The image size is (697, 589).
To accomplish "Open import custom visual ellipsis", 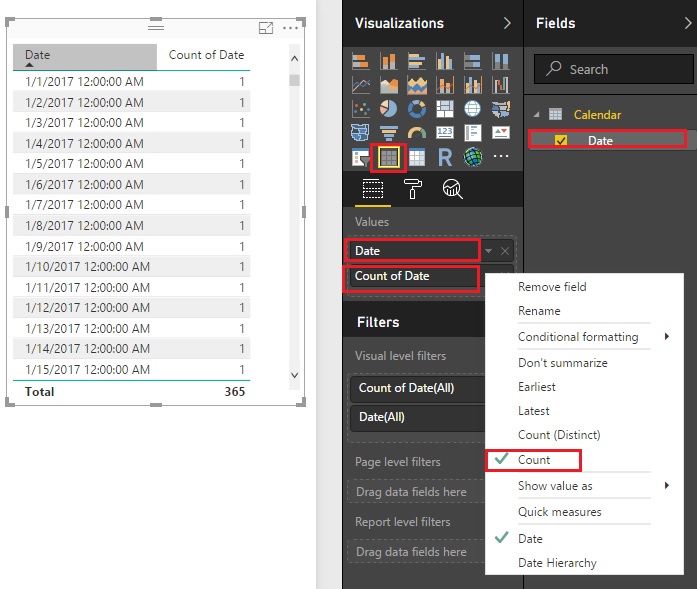I will (501, 156).
